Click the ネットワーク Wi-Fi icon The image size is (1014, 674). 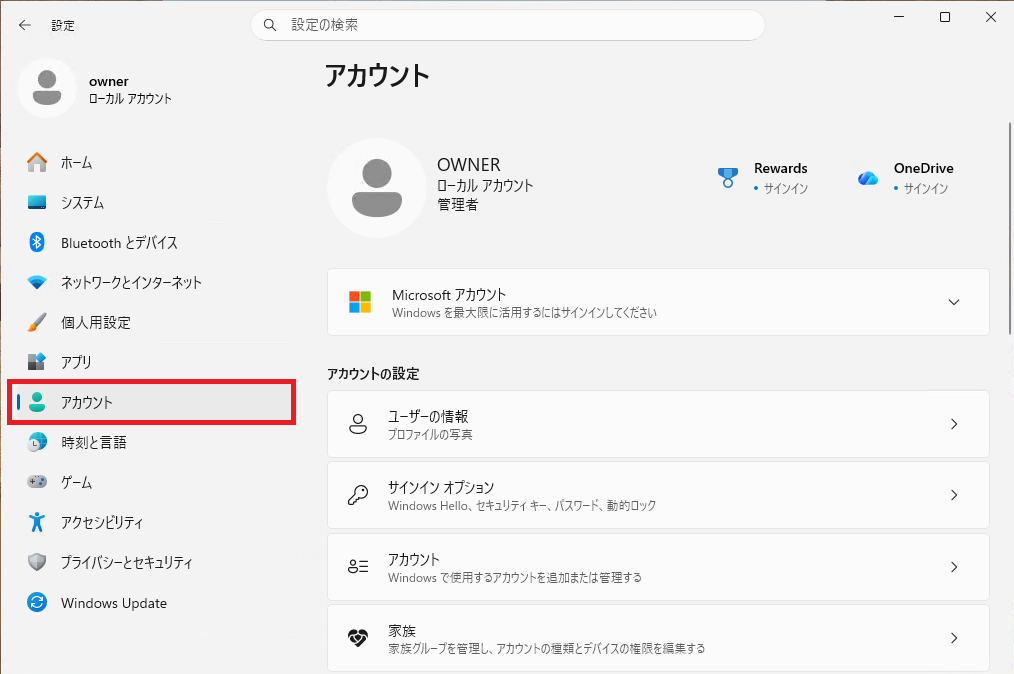tap(37, 283)
